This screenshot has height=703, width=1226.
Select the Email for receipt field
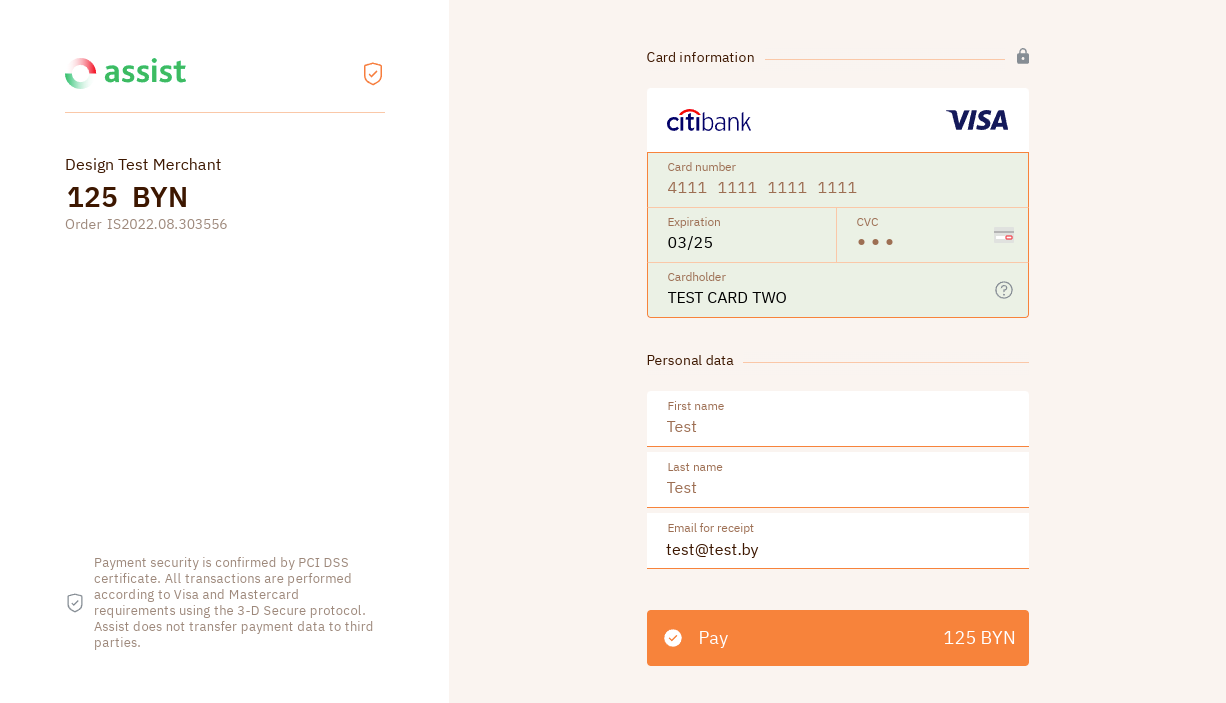[x=837, y=549]
